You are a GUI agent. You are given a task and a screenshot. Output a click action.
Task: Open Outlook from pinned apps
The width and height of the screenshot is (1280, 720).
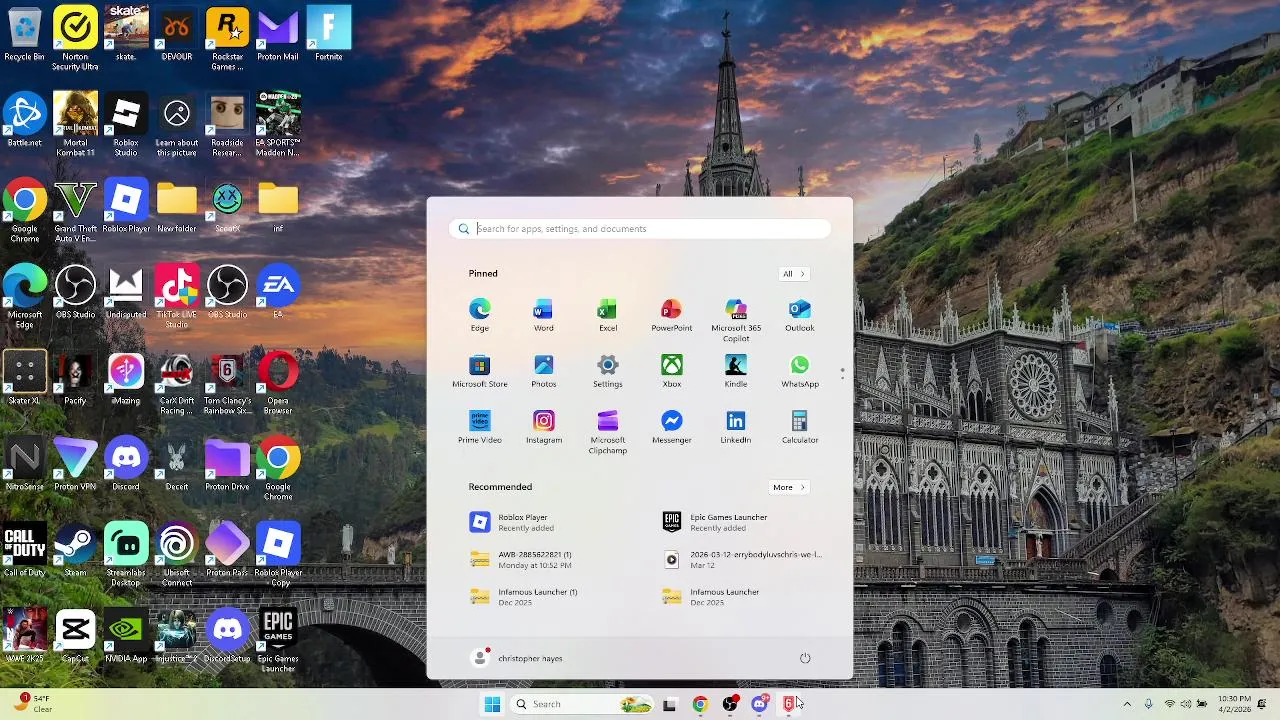[x=799, y=315]
